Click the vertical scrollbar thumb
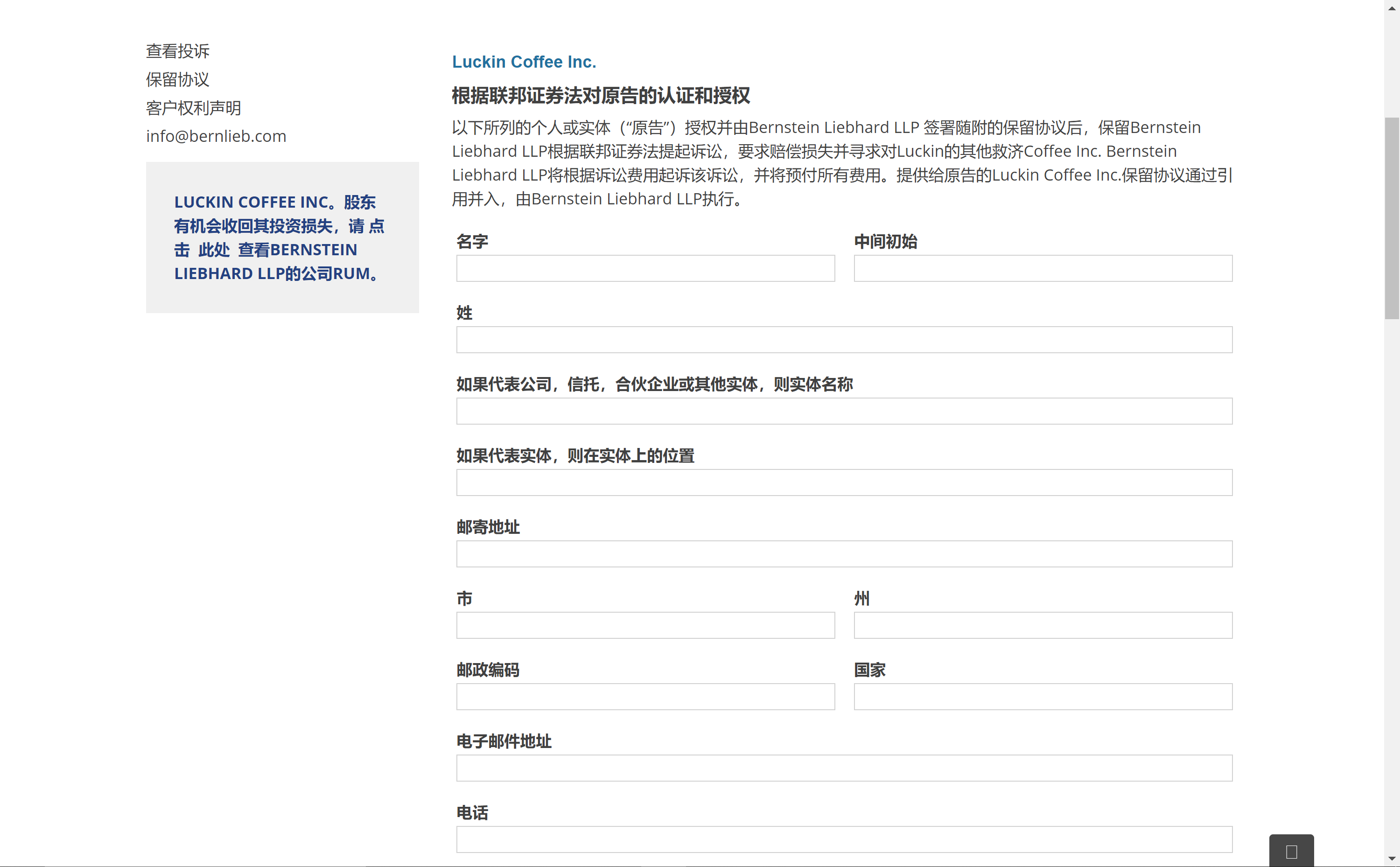Viewport: 1400px width, 867px height. [x=1392, y=218]
